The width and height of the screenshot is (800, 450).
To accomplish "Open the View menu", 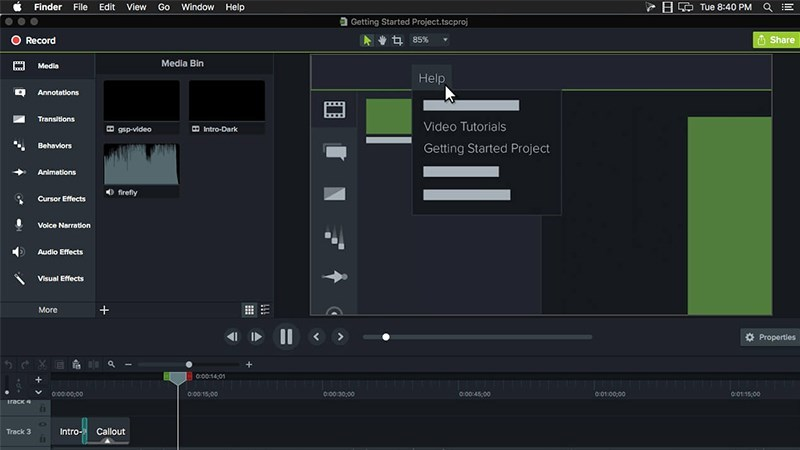I will 136,7.
